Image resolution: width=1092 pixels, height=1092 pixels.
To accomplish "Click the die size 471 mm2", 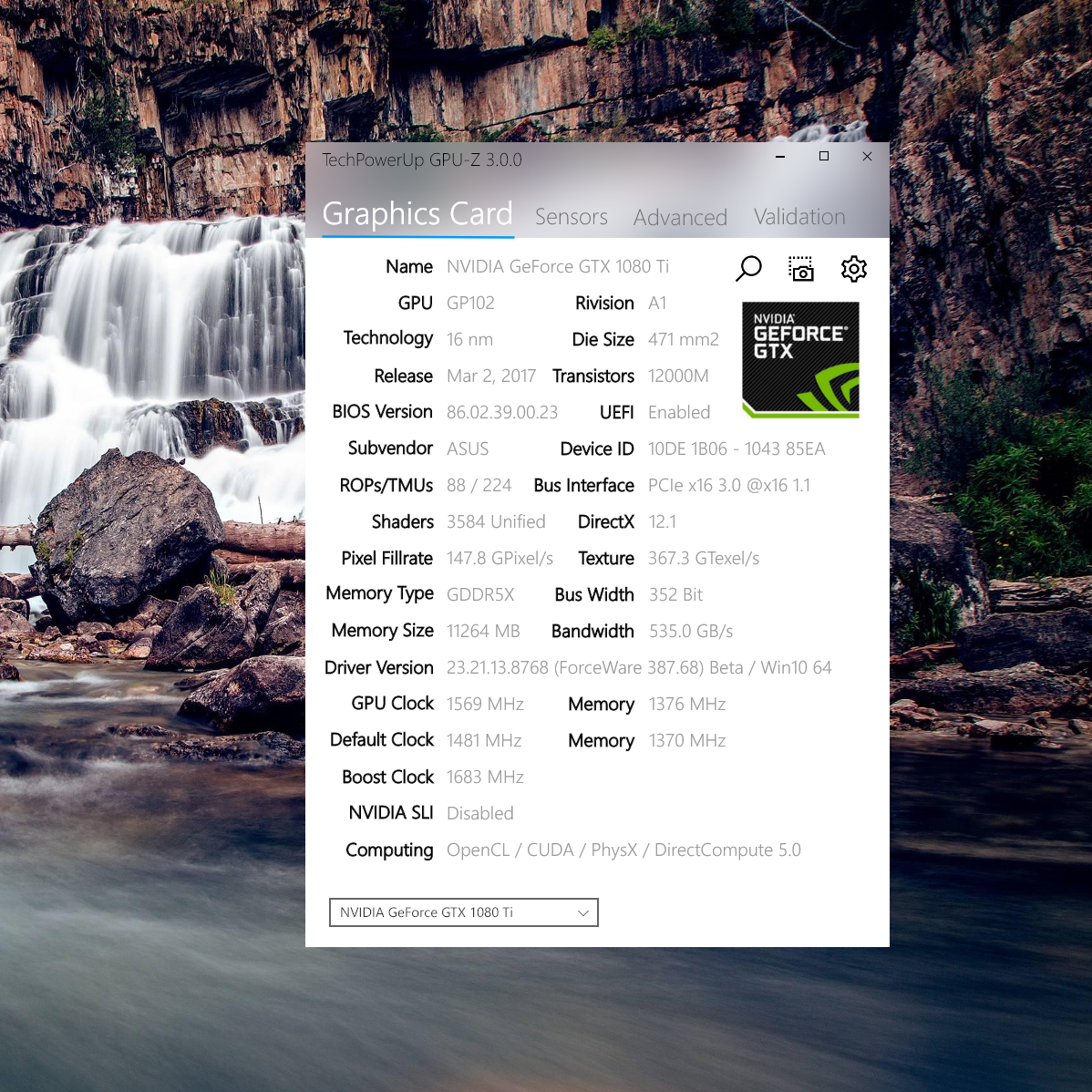I will pyautogui.click(x=684, y=339).
